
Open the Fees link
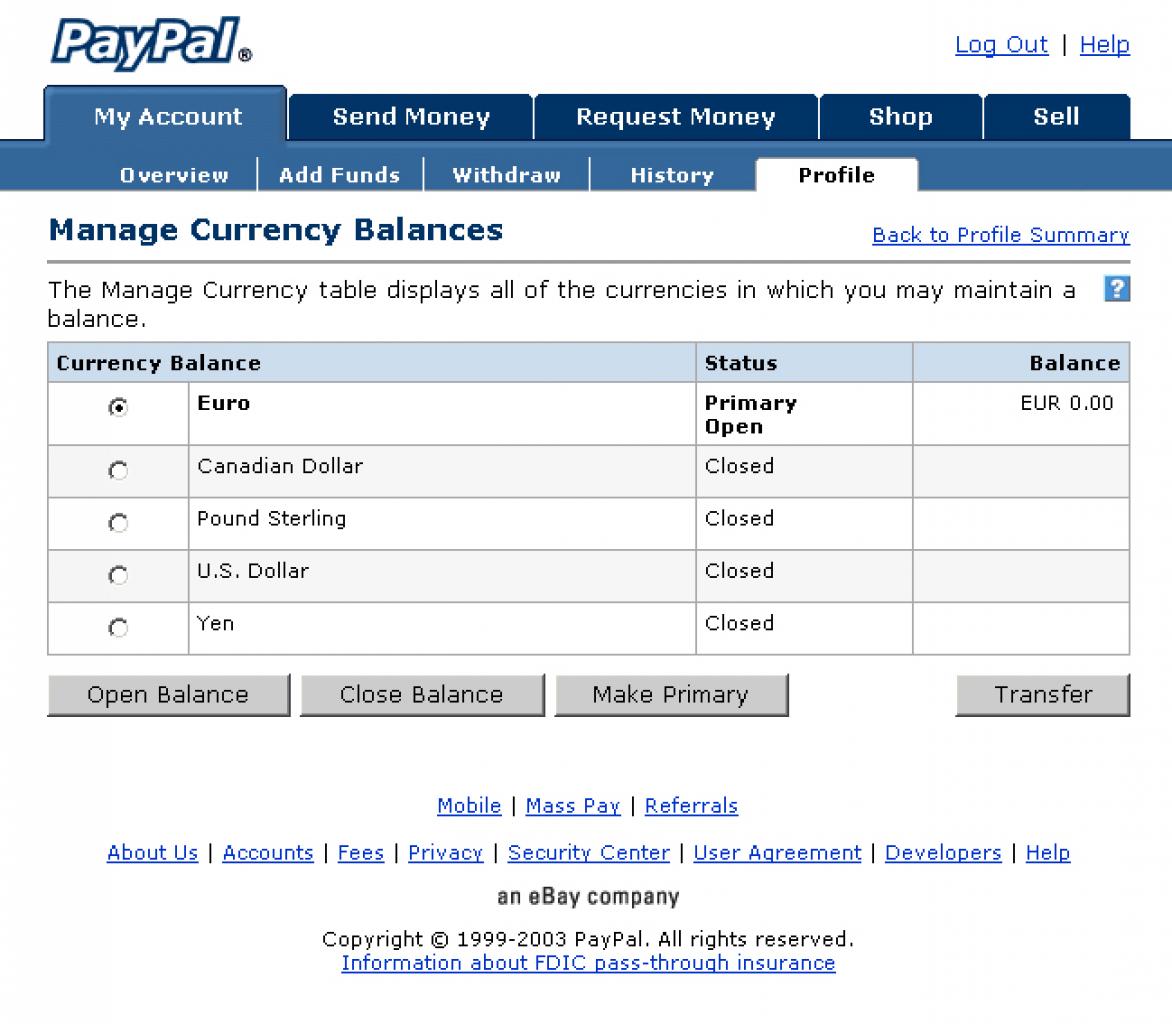click(360, 853)
